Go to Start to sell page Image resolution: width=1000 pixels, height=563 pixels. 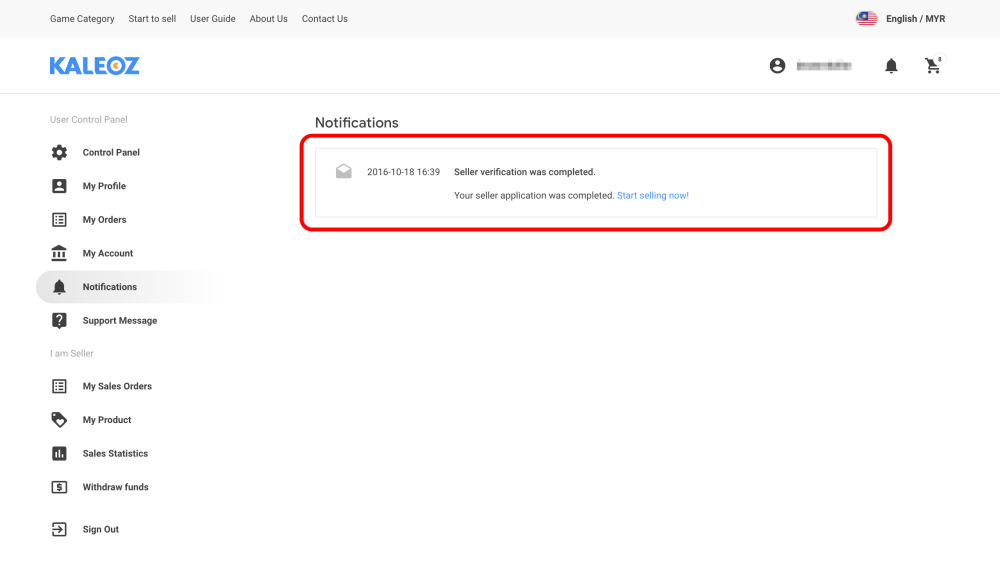(152, 19)
